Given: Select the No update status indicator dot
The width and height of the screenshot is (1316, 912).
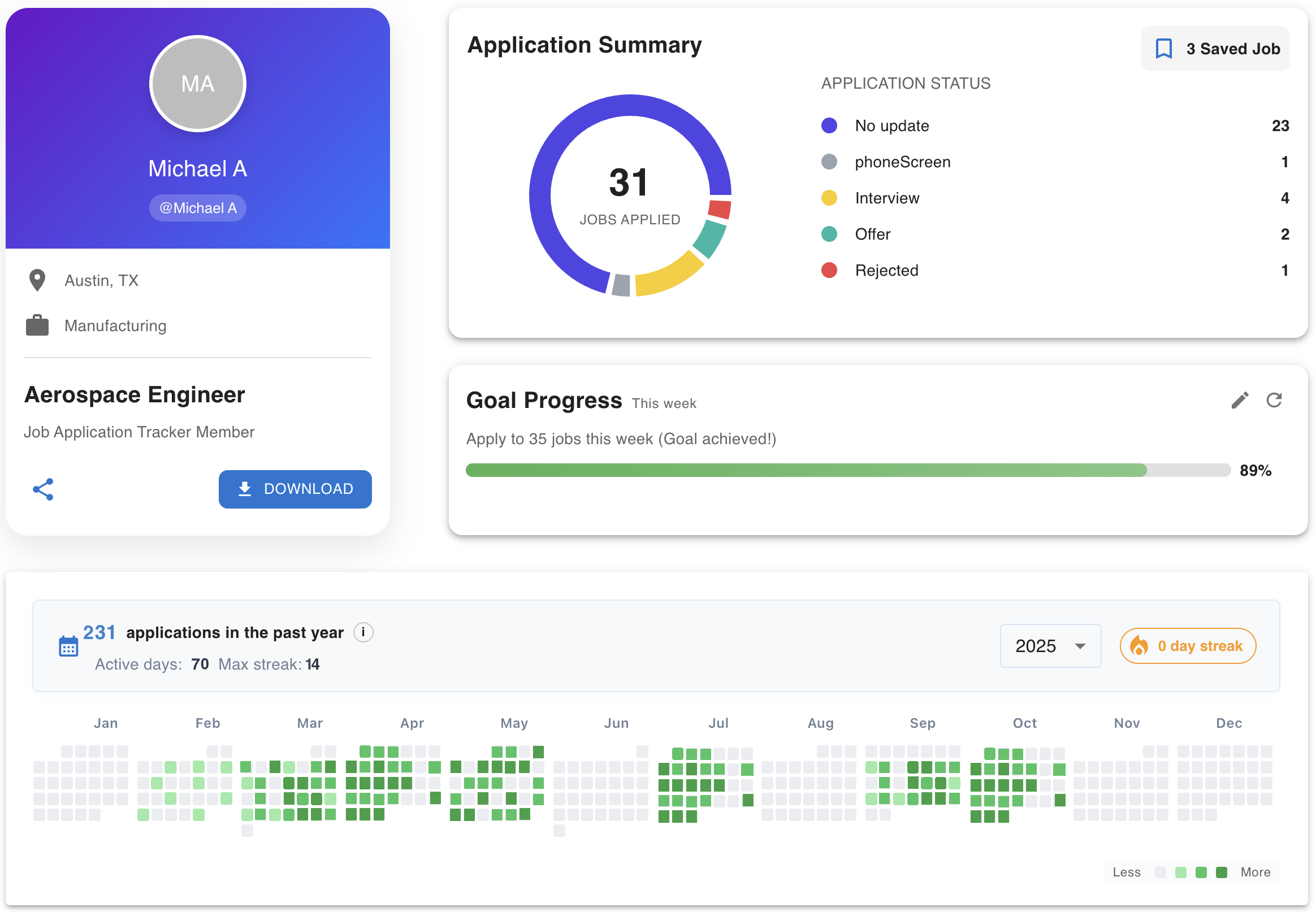Looking at the screenshot, I should pyautogui.click(x=829, y=125).
